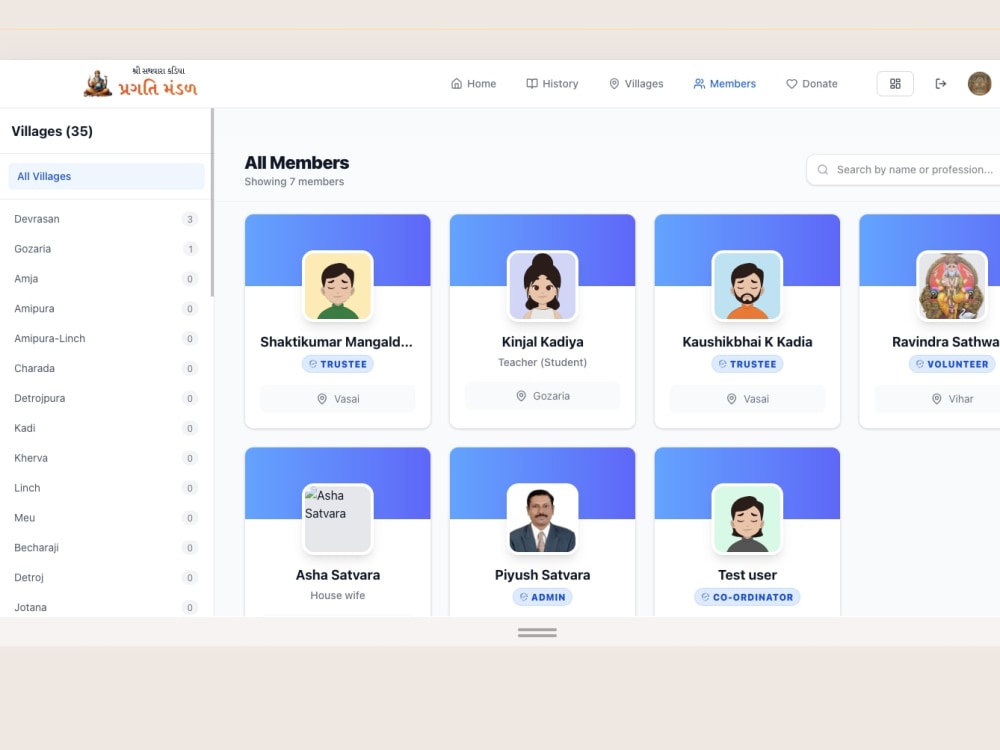Select the Members navigation tab
The height and width of the screenshot is (750, 1000).
point(724,84)
